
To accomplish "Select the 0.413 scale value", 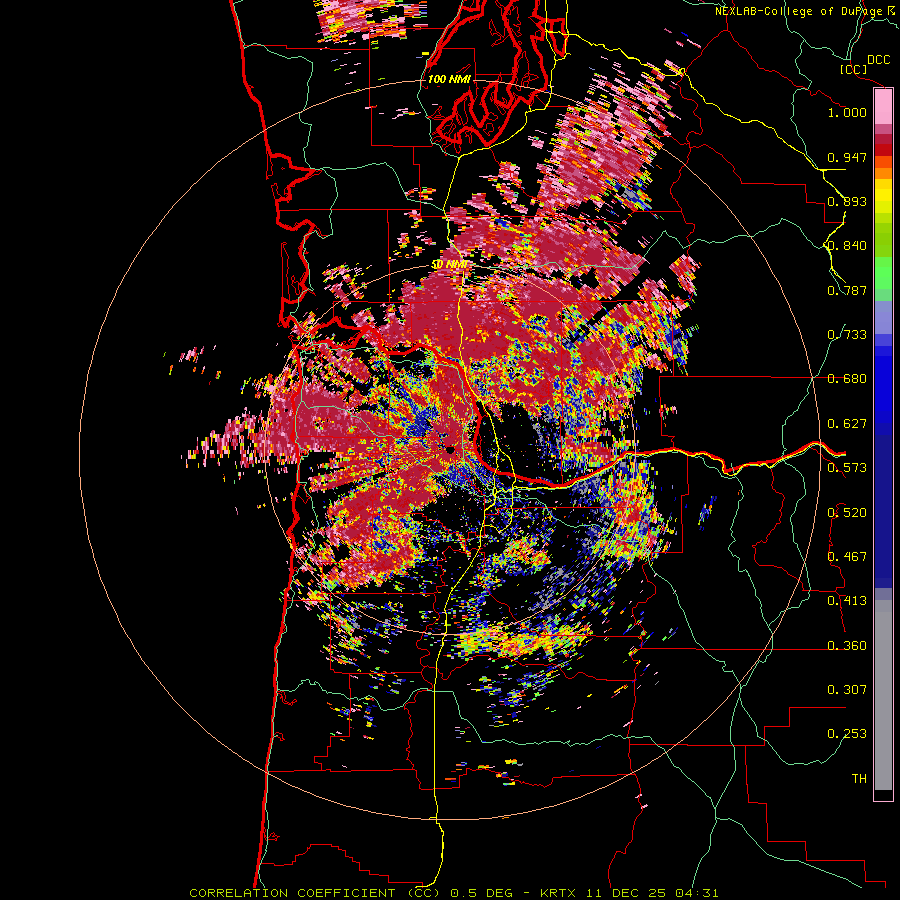I will 847,601.
